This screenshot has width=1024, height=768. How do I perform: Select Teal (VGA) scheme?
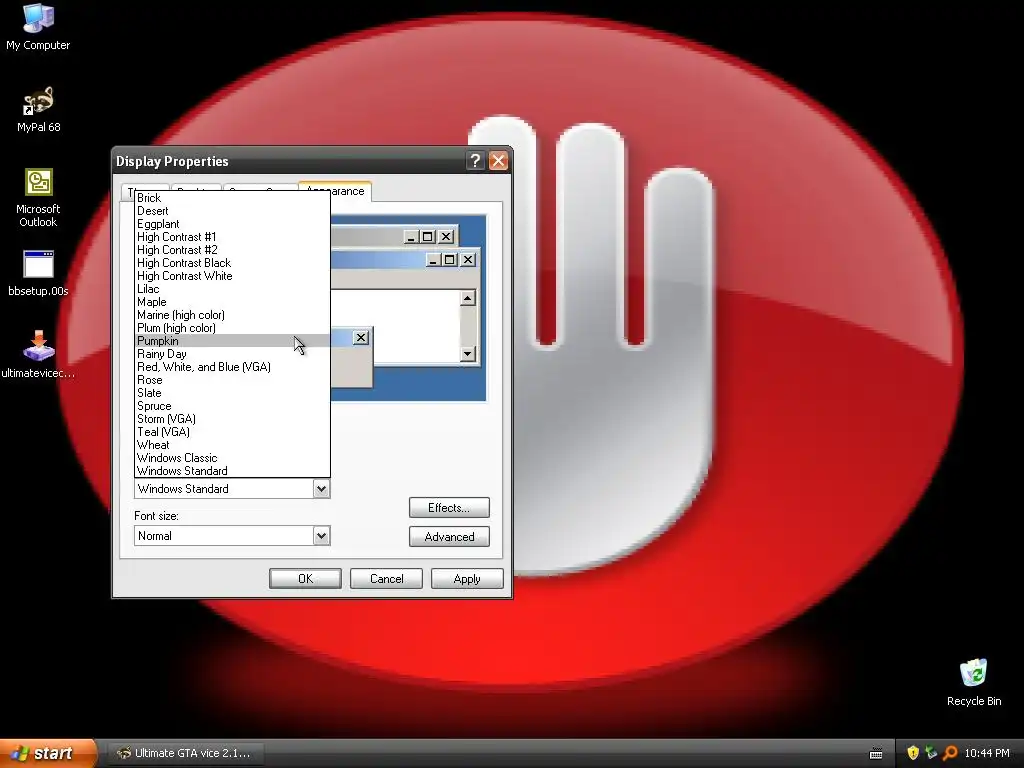click(232, 432)
